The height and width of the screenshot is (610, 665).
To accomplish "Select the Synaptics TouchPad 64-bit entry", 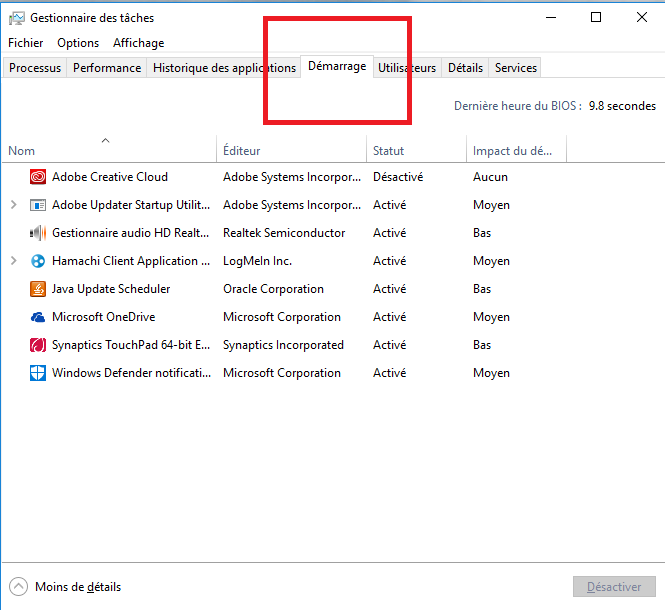I will pyautogui.click(x=131, y=345).
